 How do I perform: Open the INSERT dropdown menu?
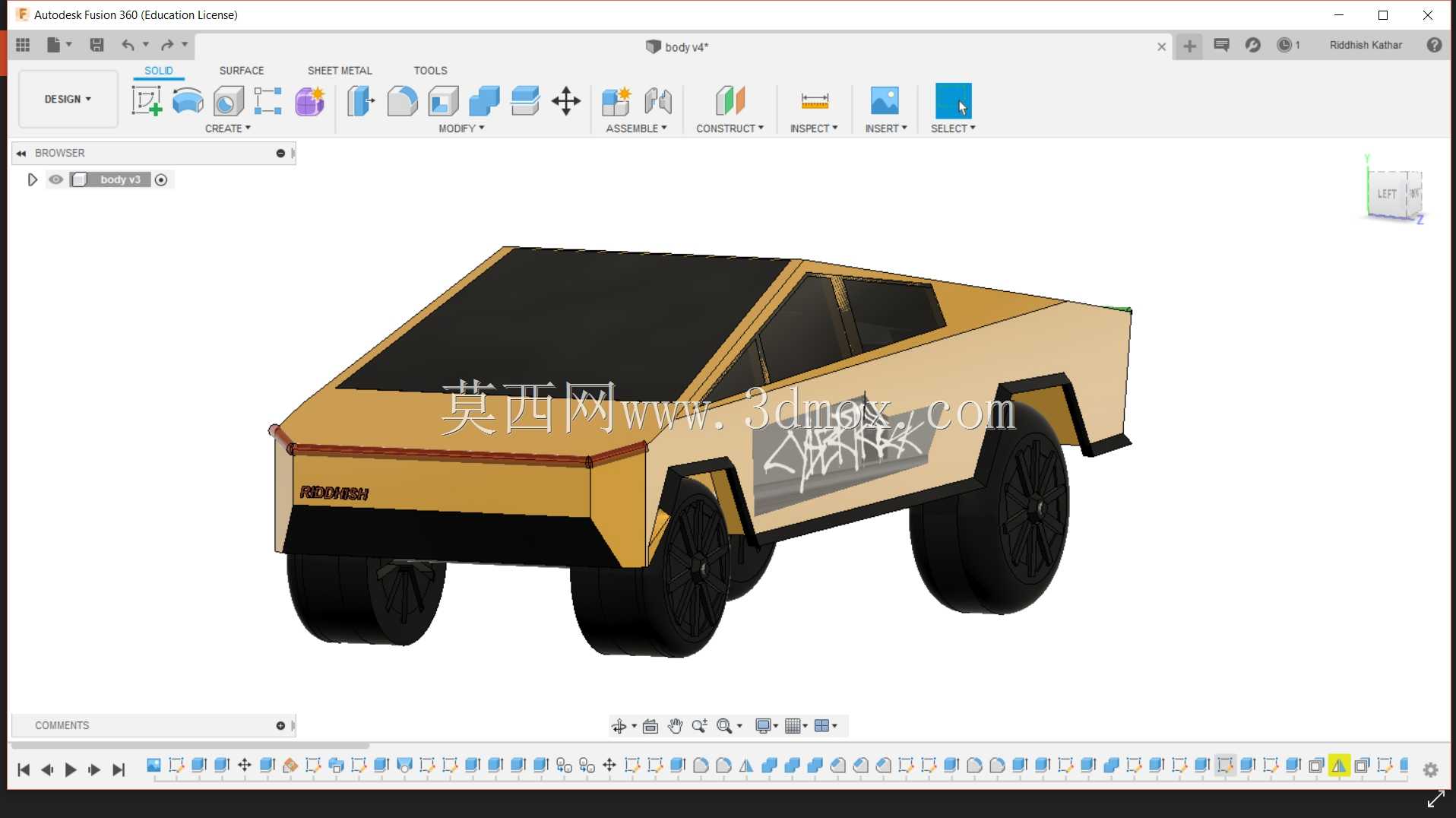[x=886, y=128]
